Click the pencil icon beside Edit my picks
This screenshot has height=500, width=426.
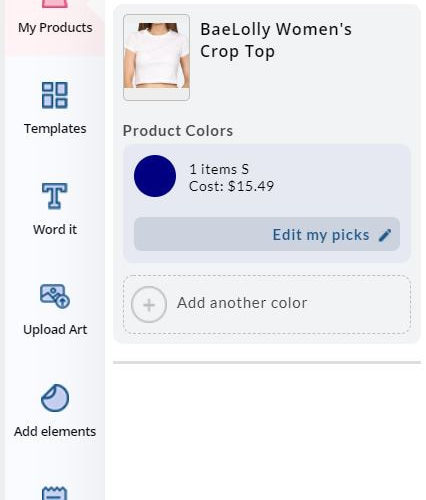pos(385,235)
